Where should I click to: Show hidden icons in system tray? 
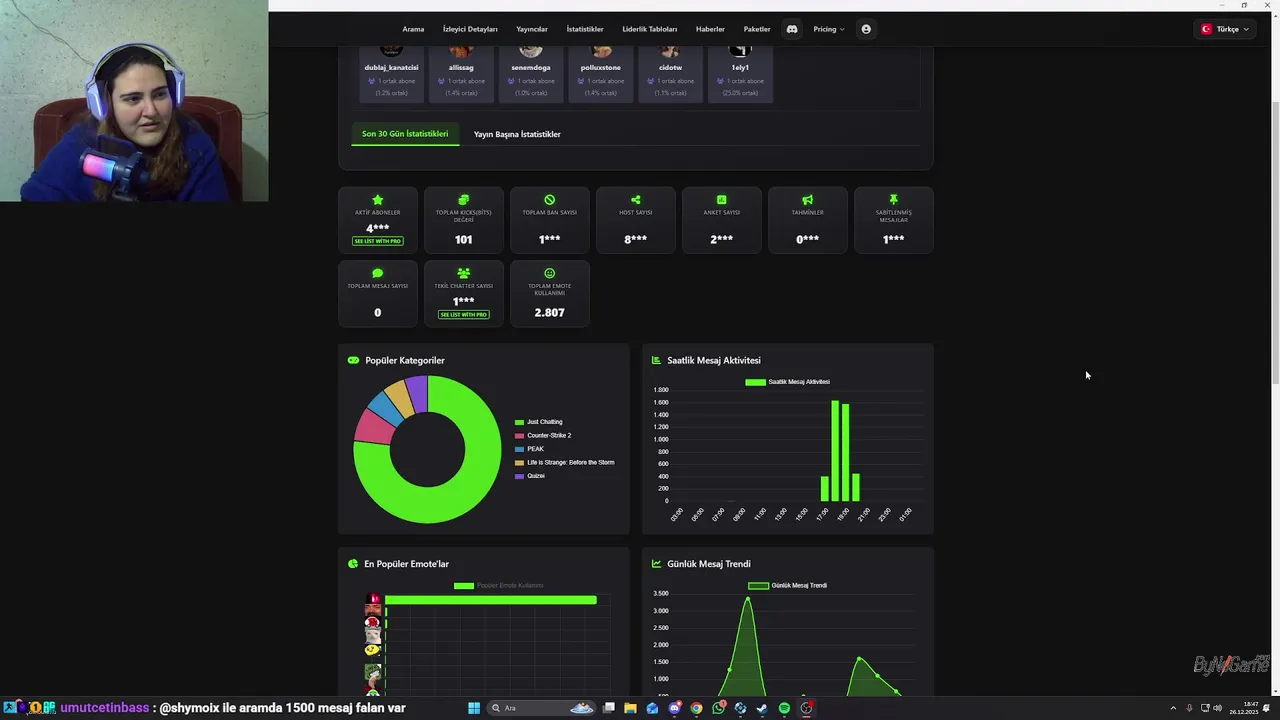[1173, 708]
